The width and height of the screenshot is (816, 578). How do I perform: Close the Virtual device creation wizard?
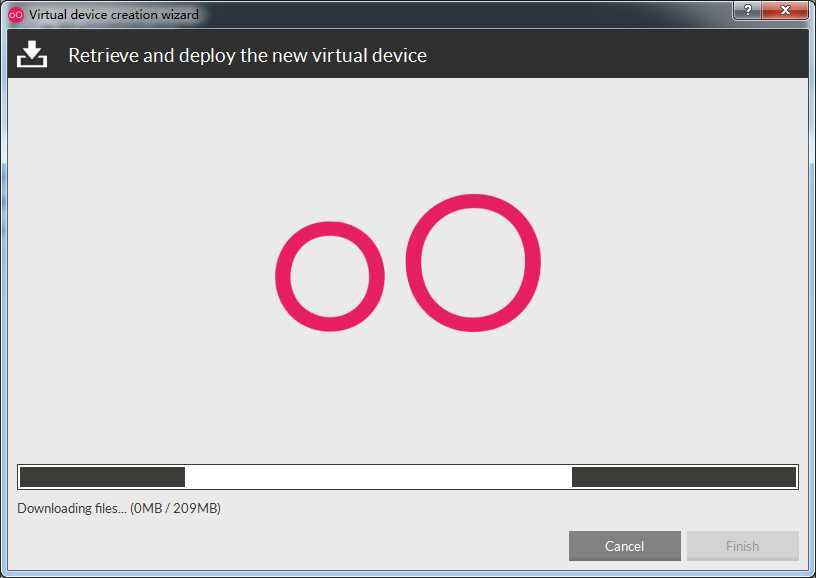point(785,10)
